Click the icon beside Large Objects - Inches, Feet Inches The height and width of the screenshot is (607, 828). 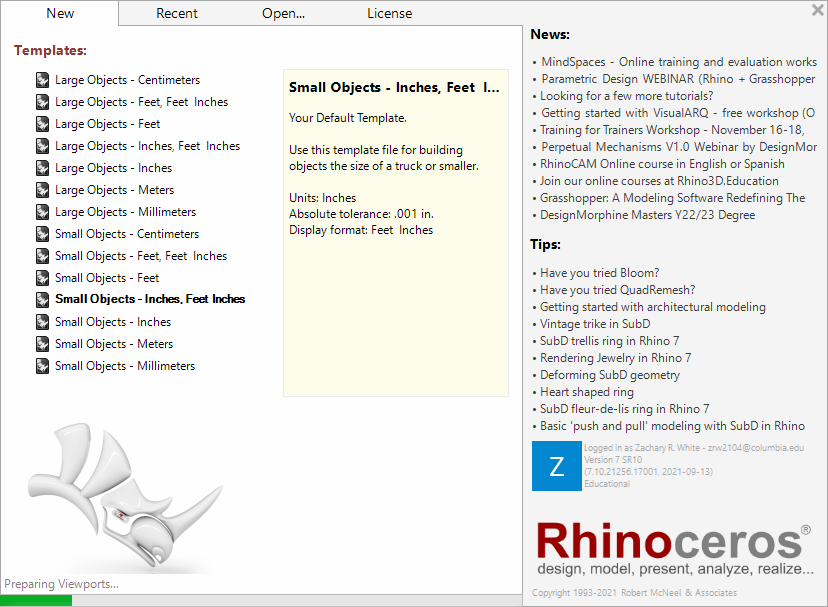coord(42,146)
